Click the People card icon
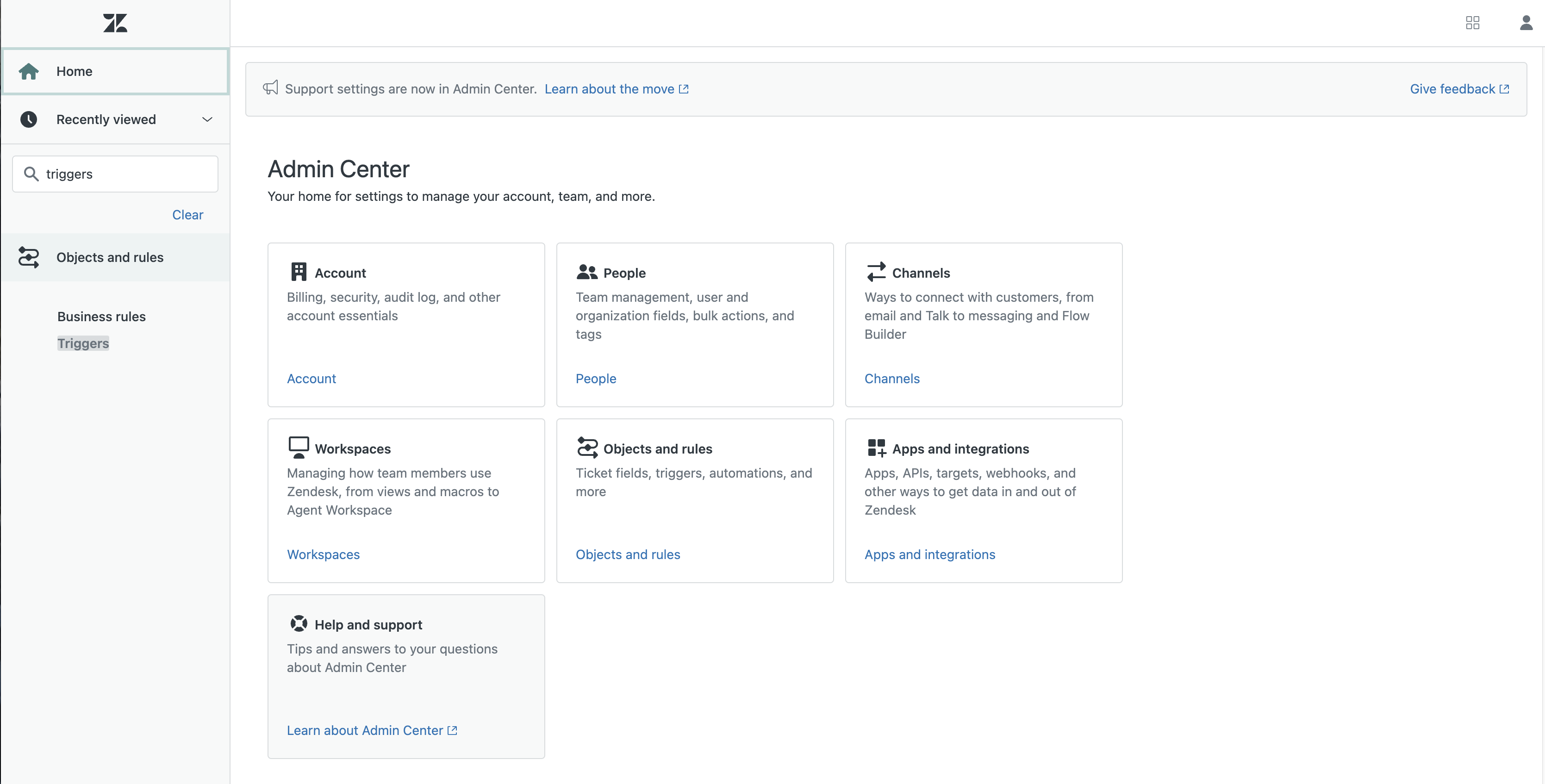1545x784 pixels. pyautogui.click(x=586, y=272)
